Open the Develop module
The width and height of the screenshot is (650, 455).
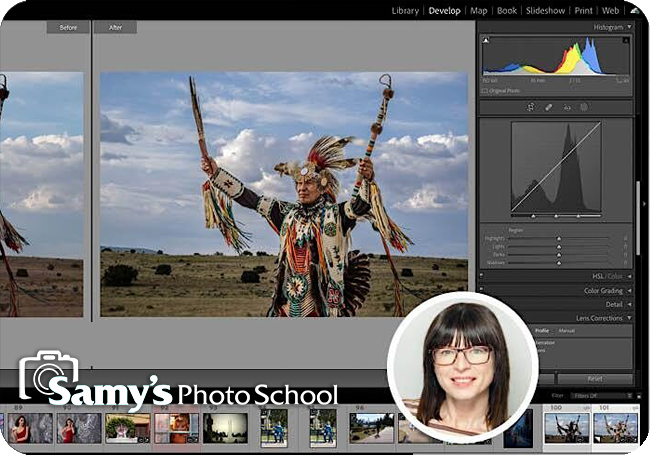click(444, 11)
